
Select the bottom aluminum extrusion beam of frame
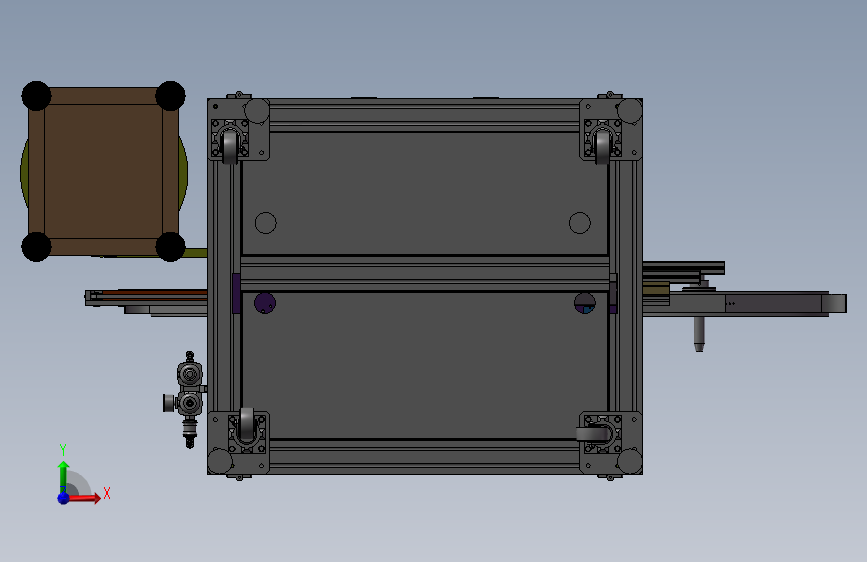pos(425,457)
